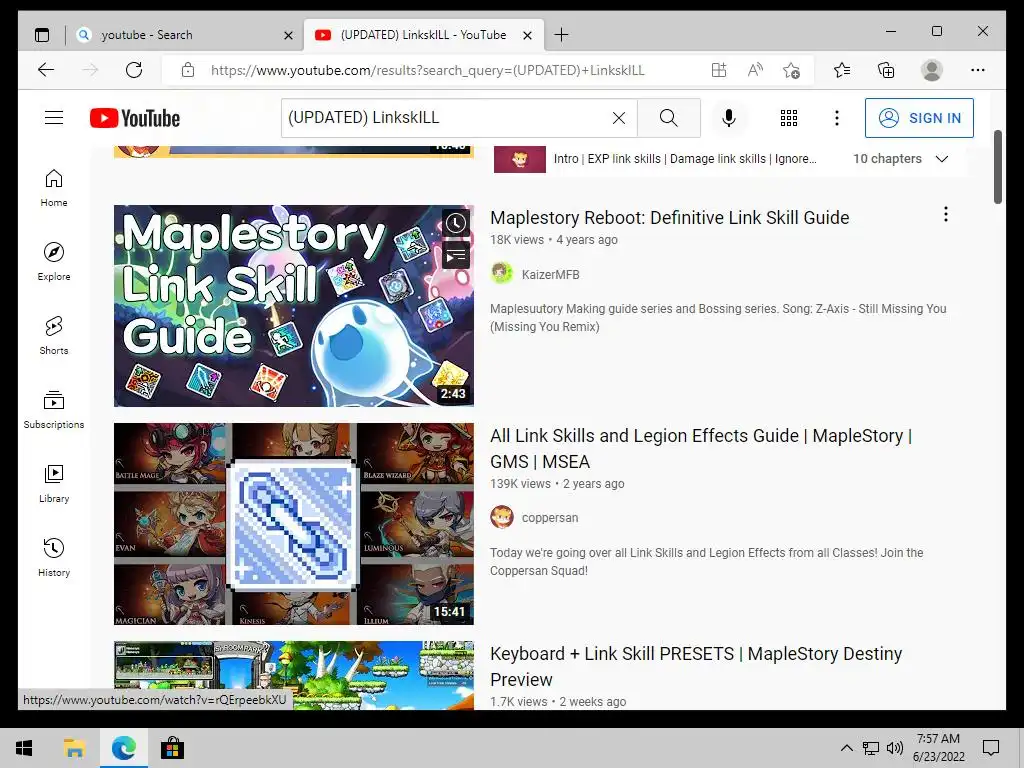Viewport: 1024px width, 768px height.
Task: Open the apps available icon in address bar
Action: tap(718, 70)
